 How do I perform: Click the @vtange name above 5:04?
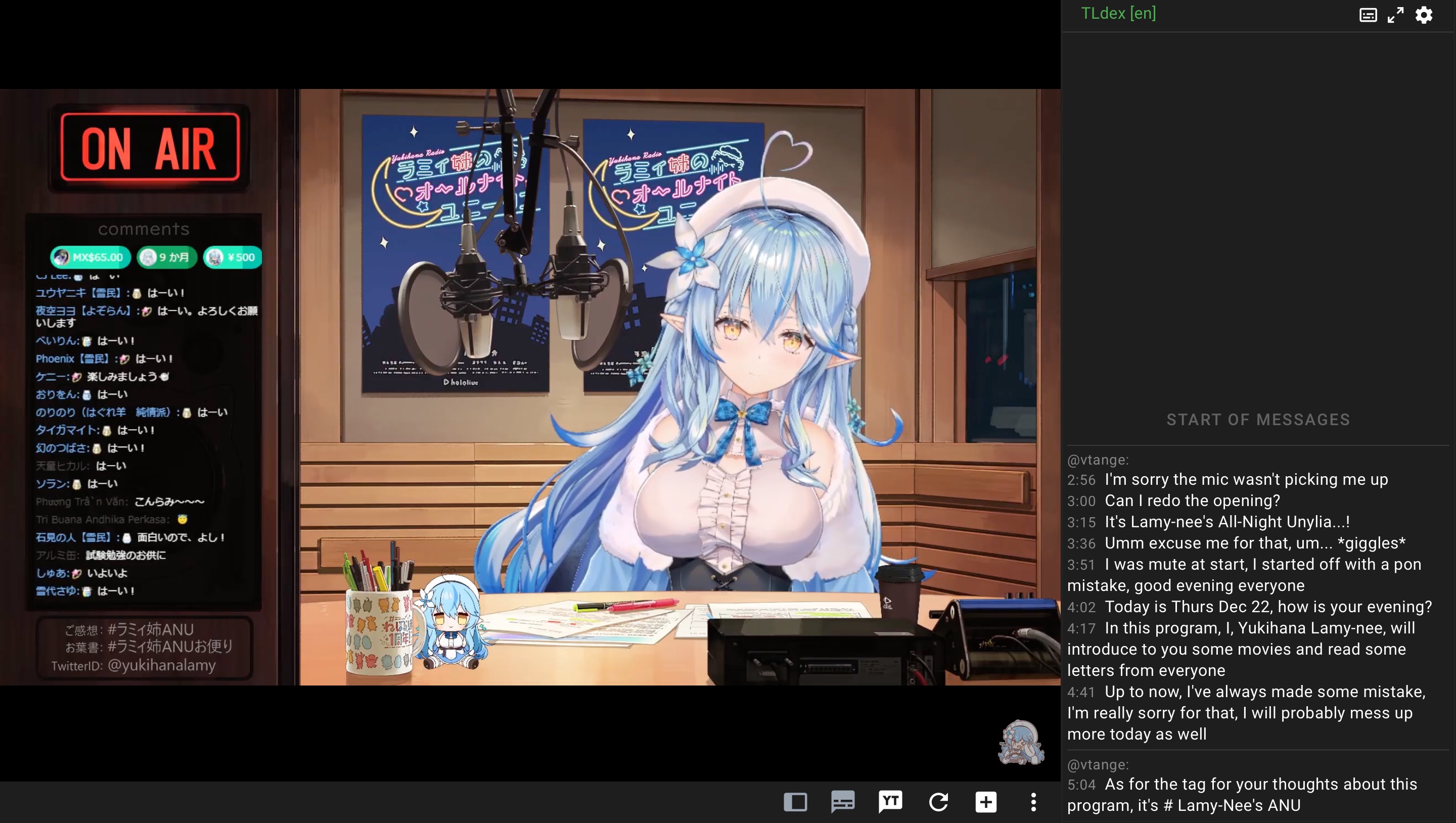click(1098, 765)
